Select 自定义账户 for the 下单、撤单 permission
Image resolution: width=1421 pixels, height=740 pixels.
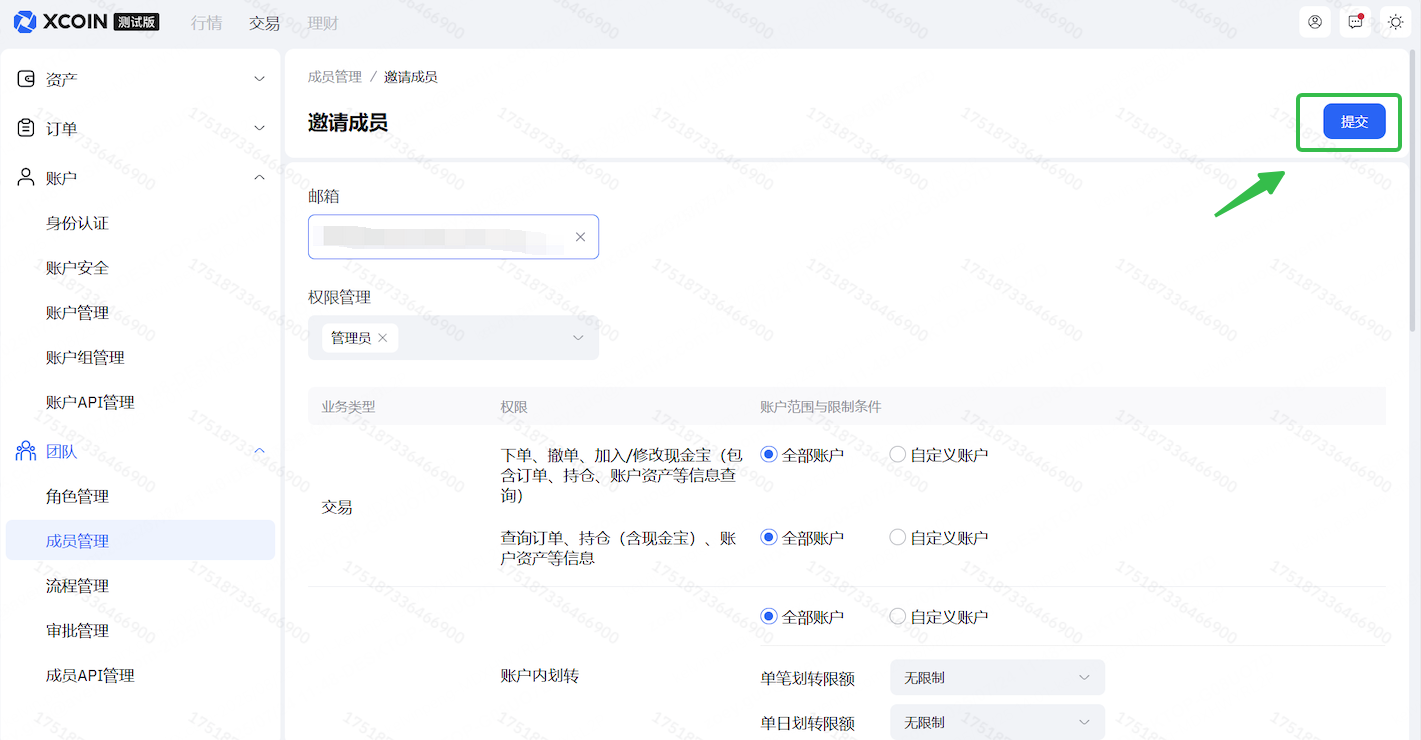click(x=898, y=455)
